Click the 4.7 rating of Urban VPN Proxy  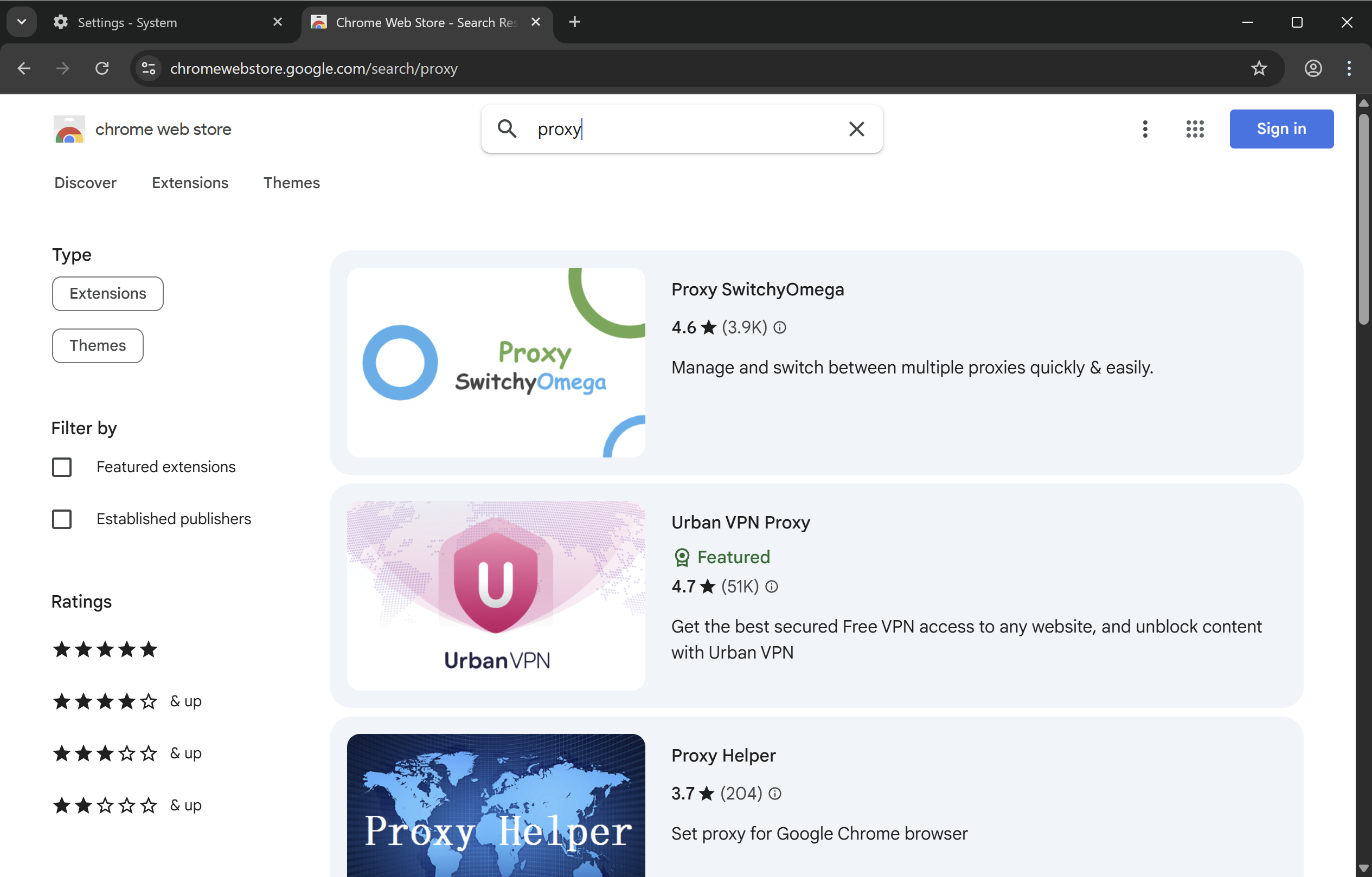[684, 586]
